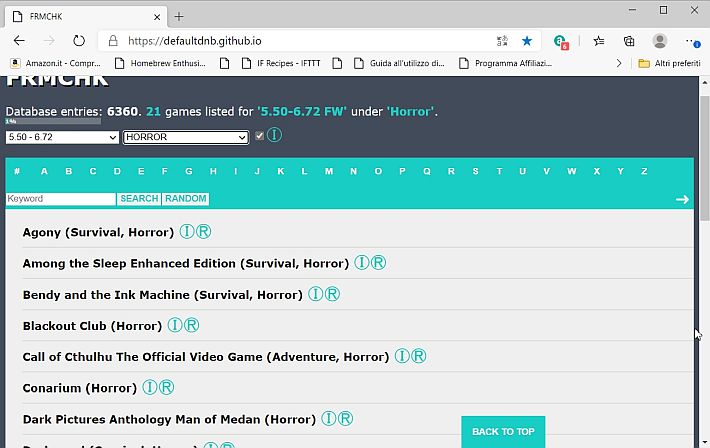The height and width of the screenshot is (448, 710).
Task: Click R icon for Bendy and the Ink Machine
Action: [x=332, y=294]
